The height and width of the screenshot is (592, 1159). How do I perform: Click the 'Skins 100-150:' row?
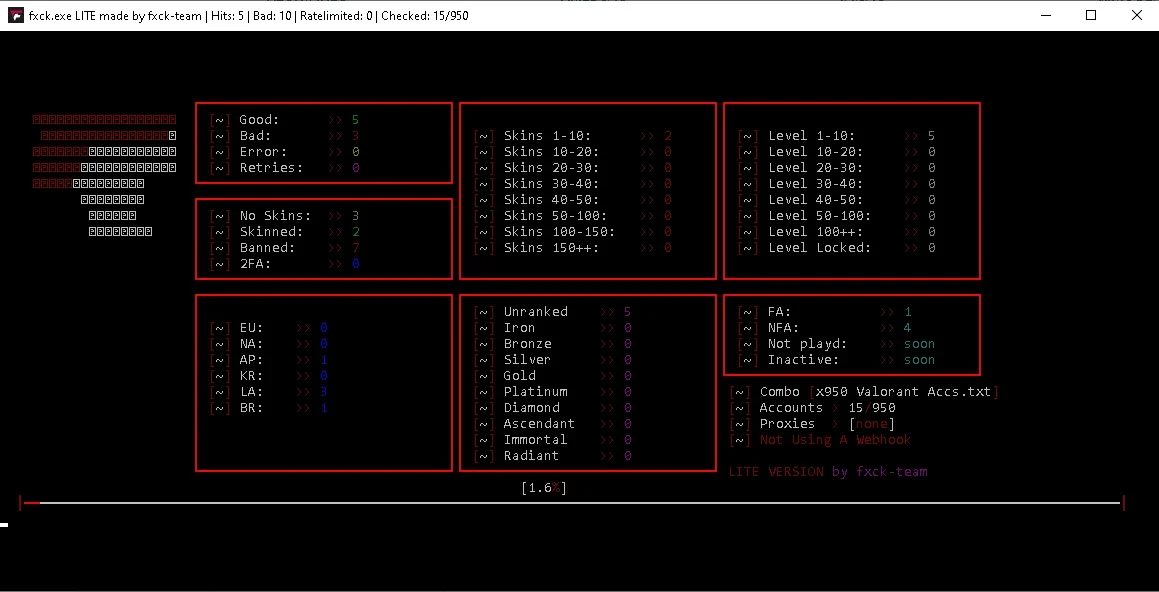pos(574,232)
